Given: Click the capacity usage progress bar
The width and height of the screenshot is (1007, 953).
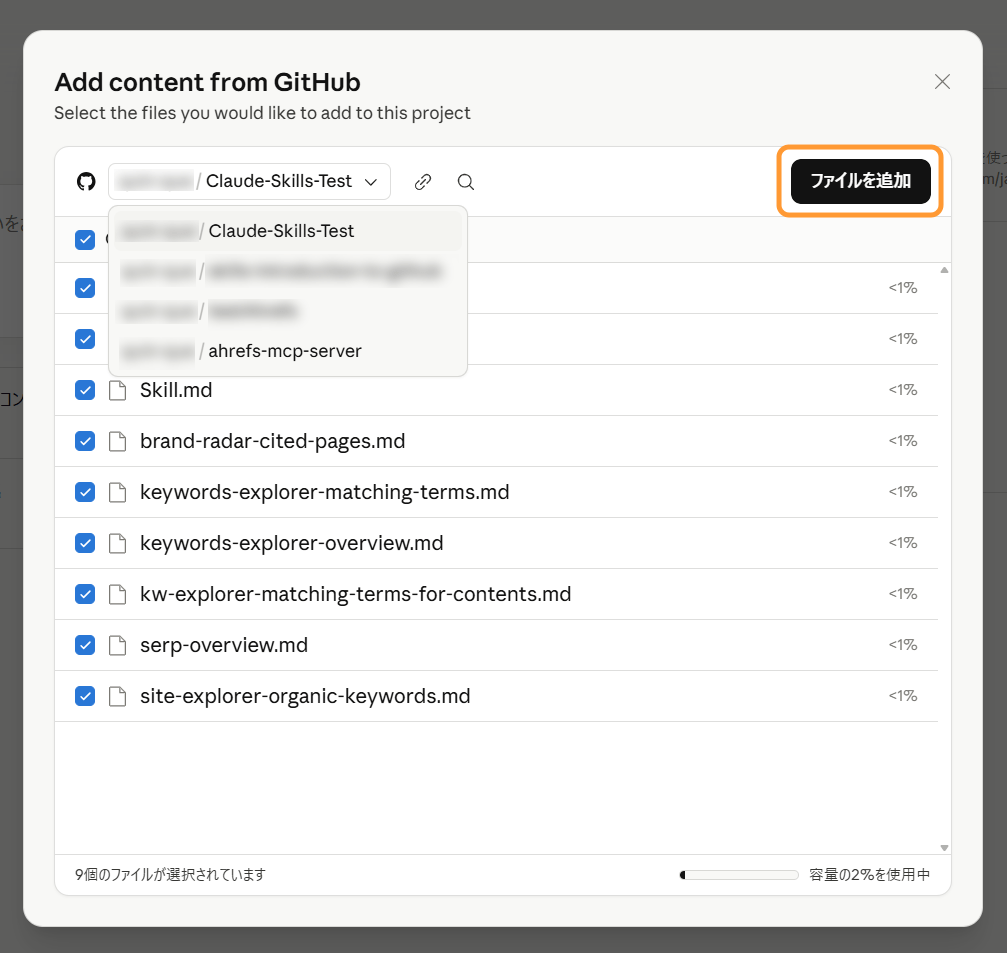Looking at the screenshot, I should coord(739,875).
